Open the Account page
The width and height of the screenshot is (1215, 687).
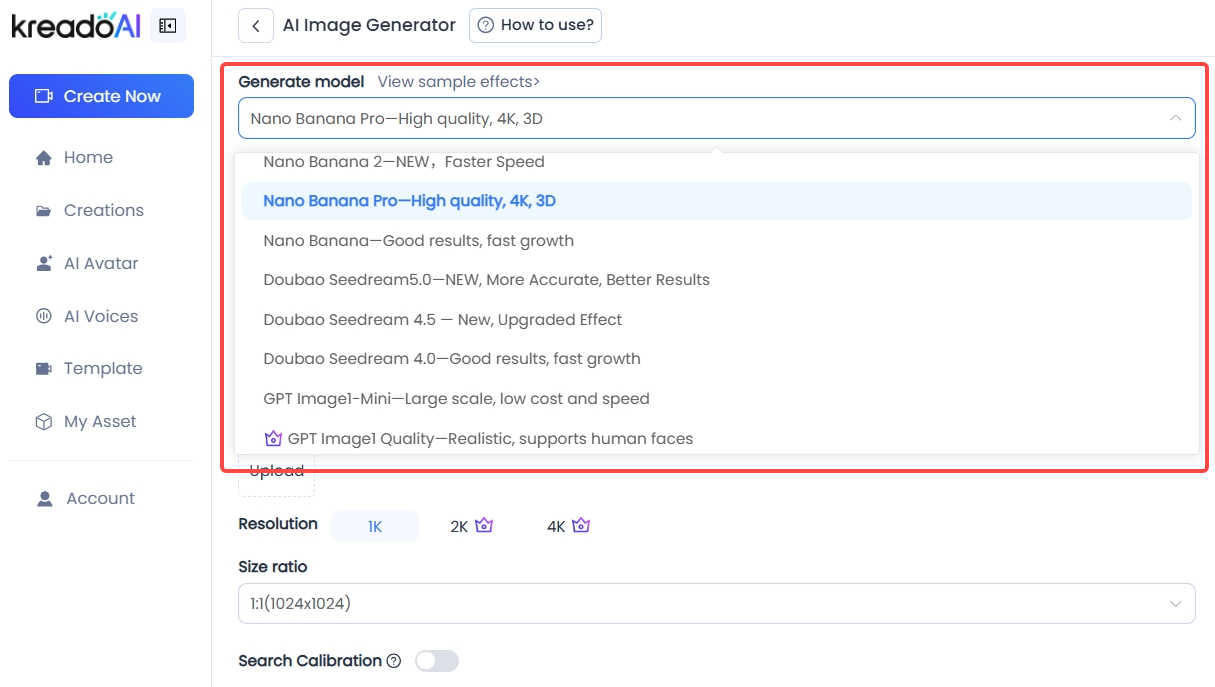click(x=100, y=499)
